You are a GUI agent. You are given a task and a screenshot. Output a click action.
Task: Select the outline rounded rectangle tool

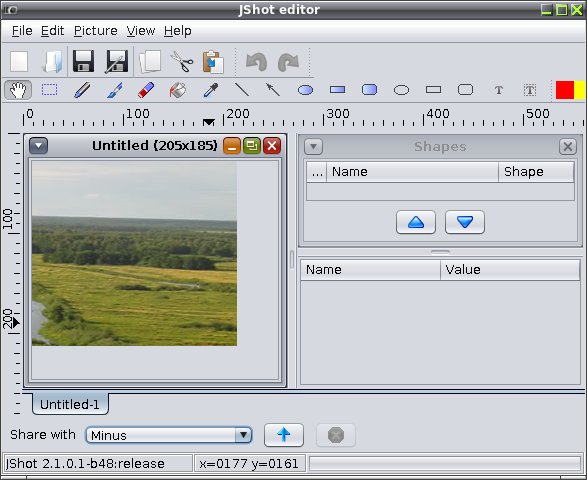click(465, 90)
